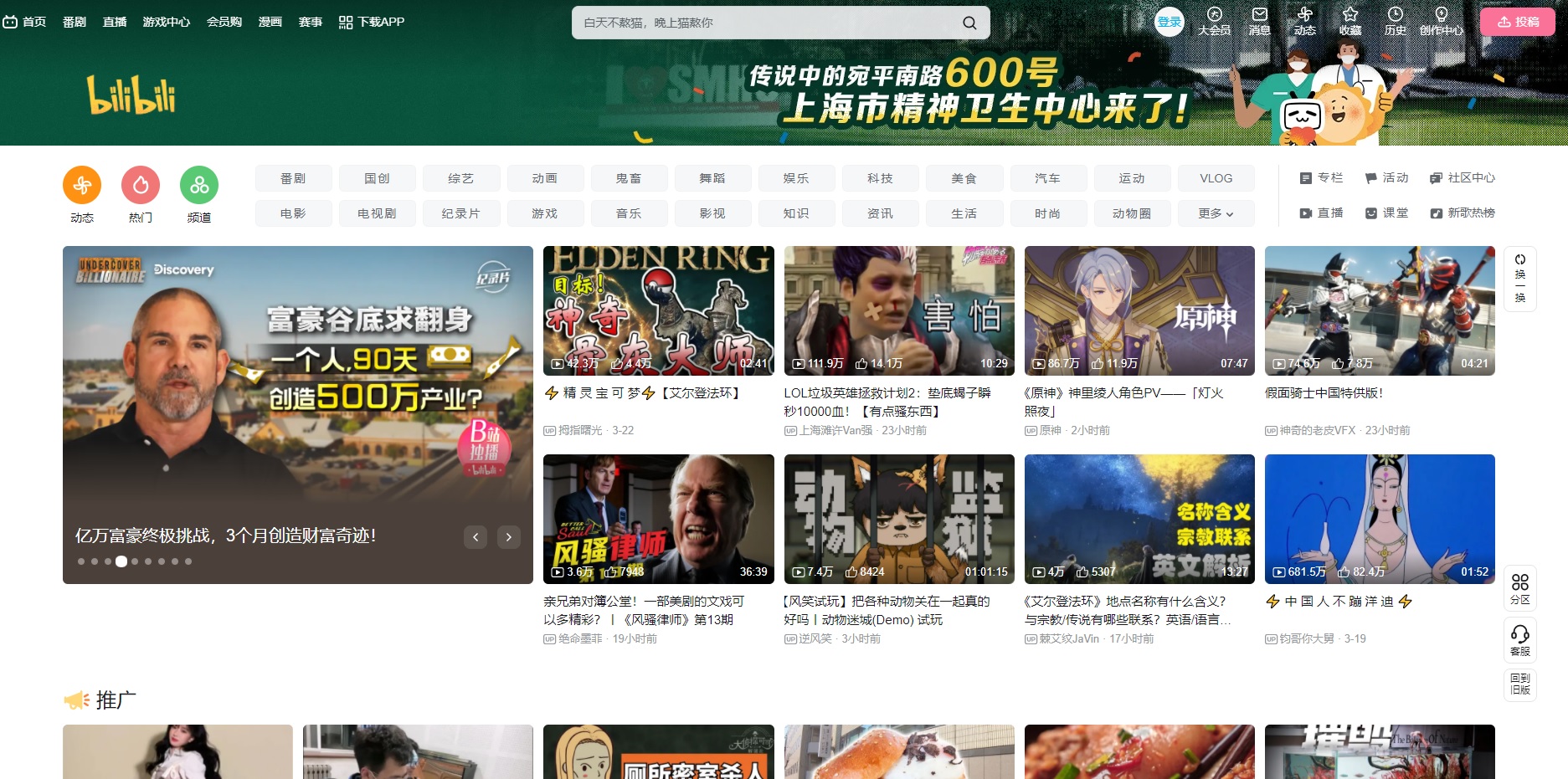Image resolution: width=1568 pixels, height=779 pixels.
Task: Open 赛事 in top navigation
Action: [x=311, y=22]
